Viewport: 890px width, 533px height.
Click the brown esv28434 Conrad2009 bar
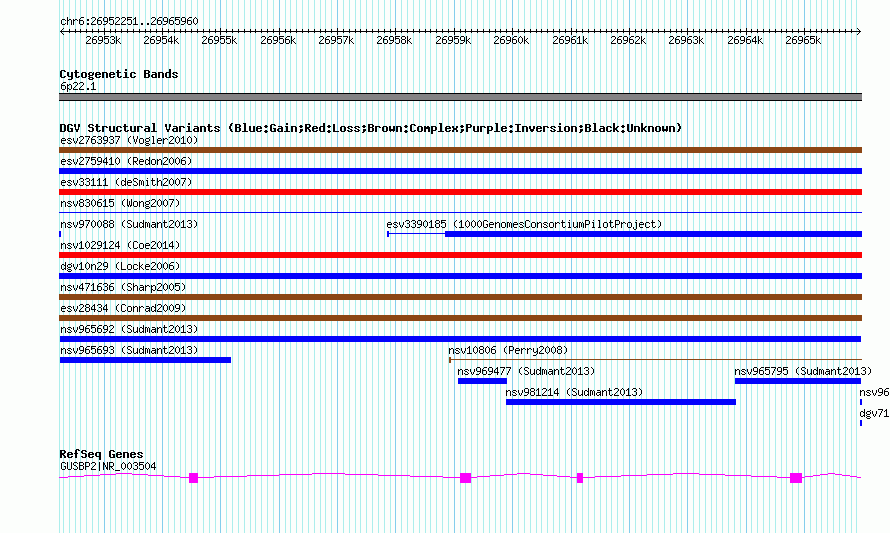460,318
